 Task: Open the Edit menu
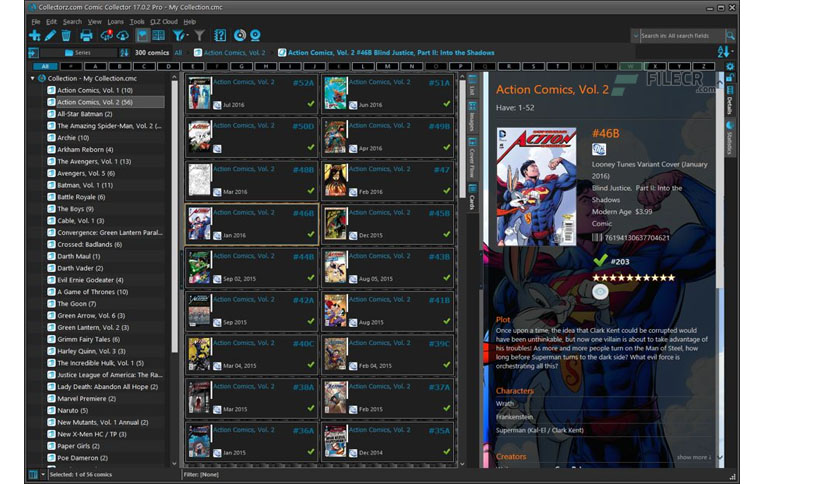(51, 22)
